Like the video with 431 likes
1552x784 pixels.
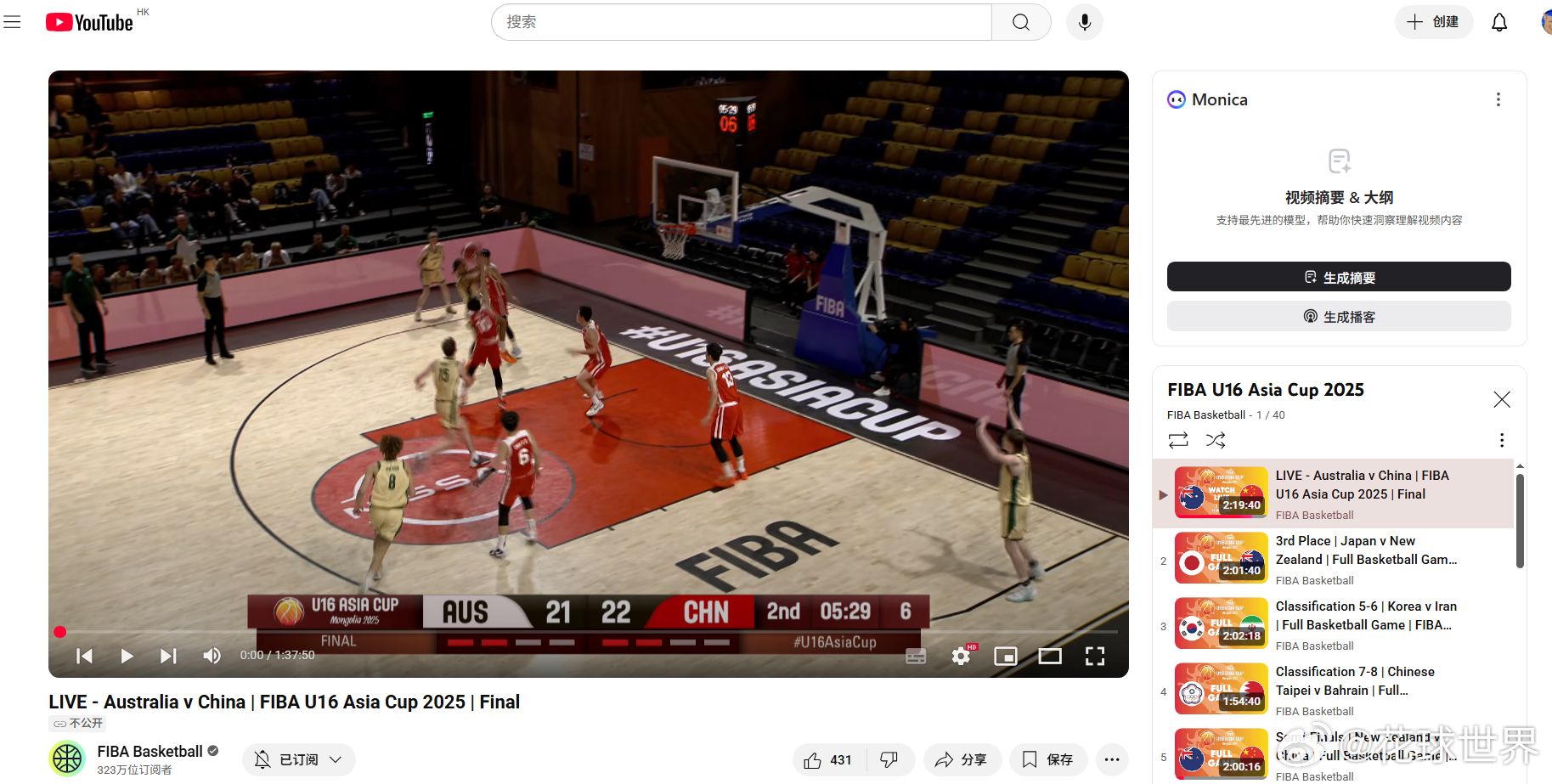(829, 759)
